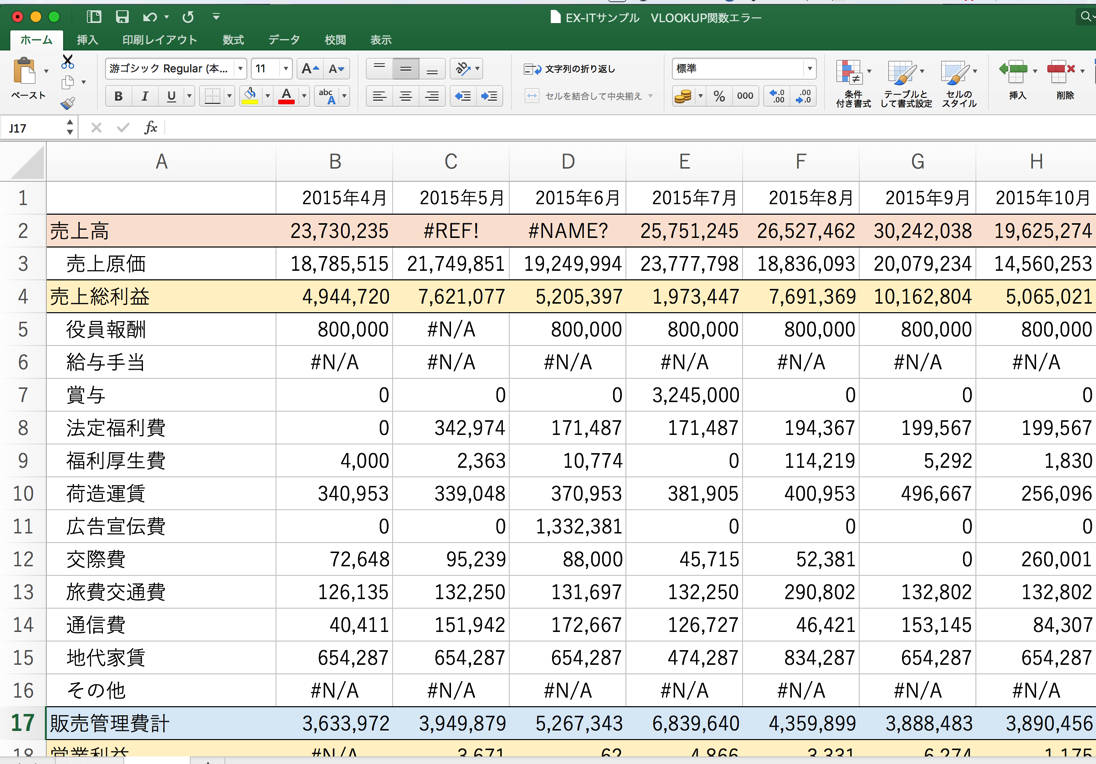Screen dimensions: 1096x764
Task: Switch to the データ tab
Action: 284,40
